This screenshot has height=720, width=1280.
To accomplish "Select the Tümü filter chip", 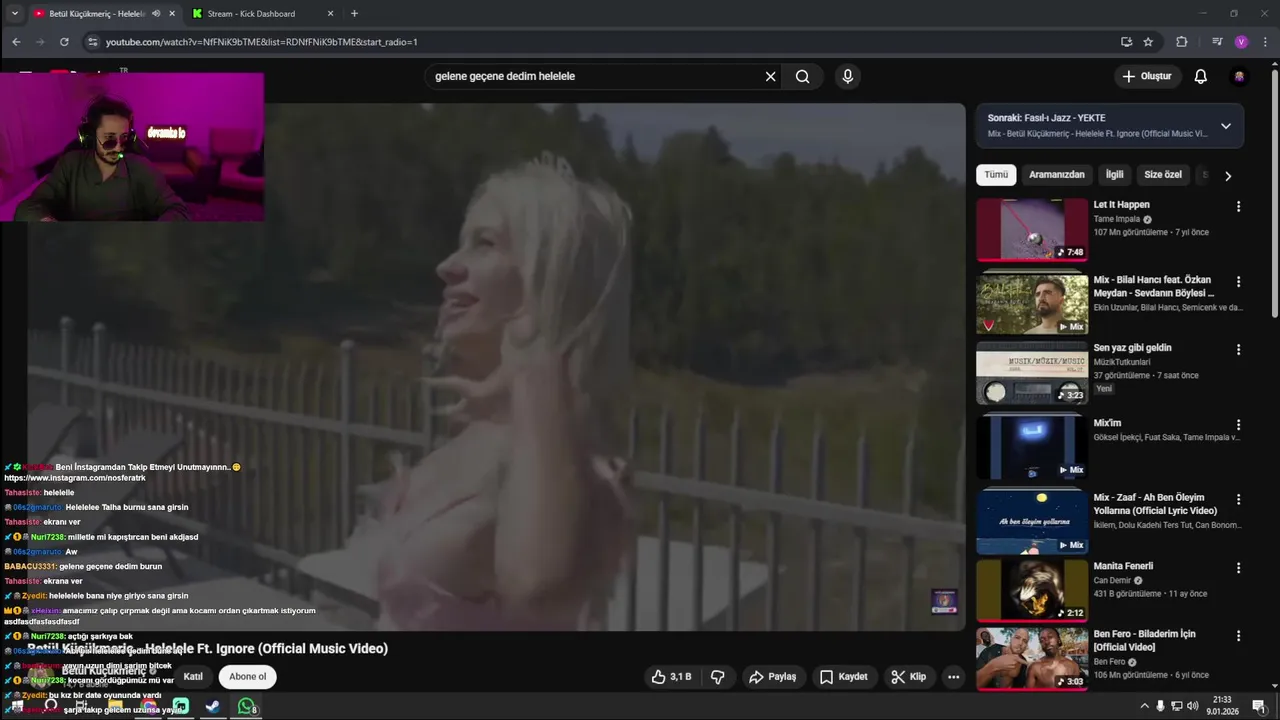I will [996, 175].
